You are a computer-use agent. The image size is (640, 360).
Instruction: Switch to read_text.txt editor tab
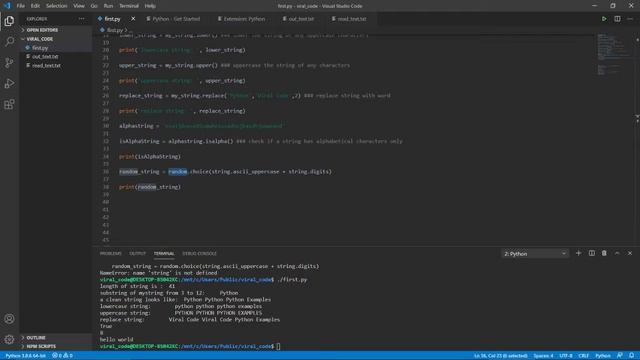[352, 19]
